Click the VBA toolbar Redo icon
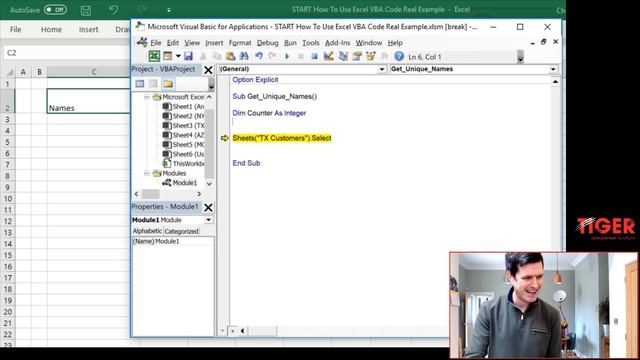640x360 pixels. click(x=272, y=56)
